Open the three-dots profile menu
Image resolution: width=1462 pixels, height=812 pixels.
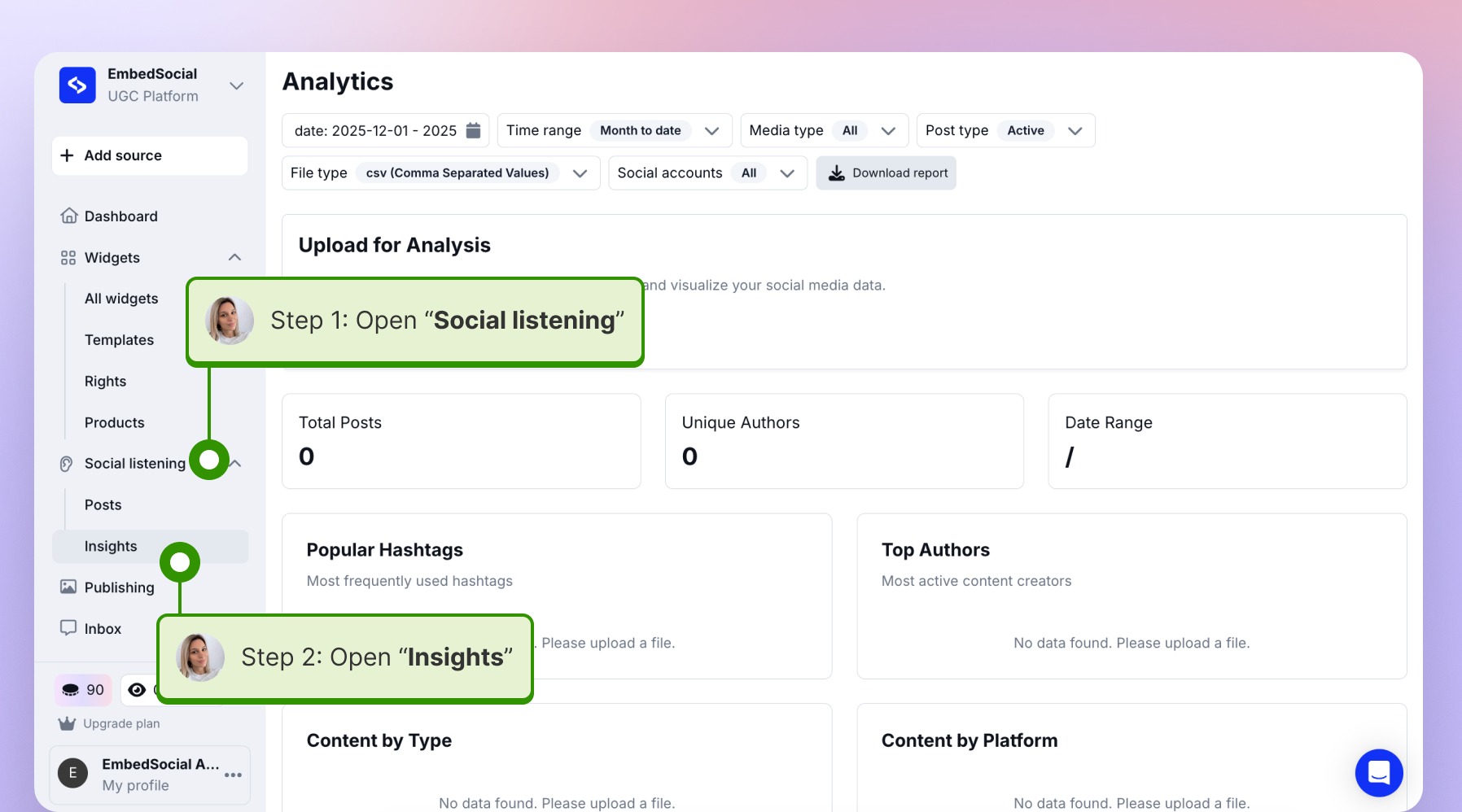[x=234, y=775]
